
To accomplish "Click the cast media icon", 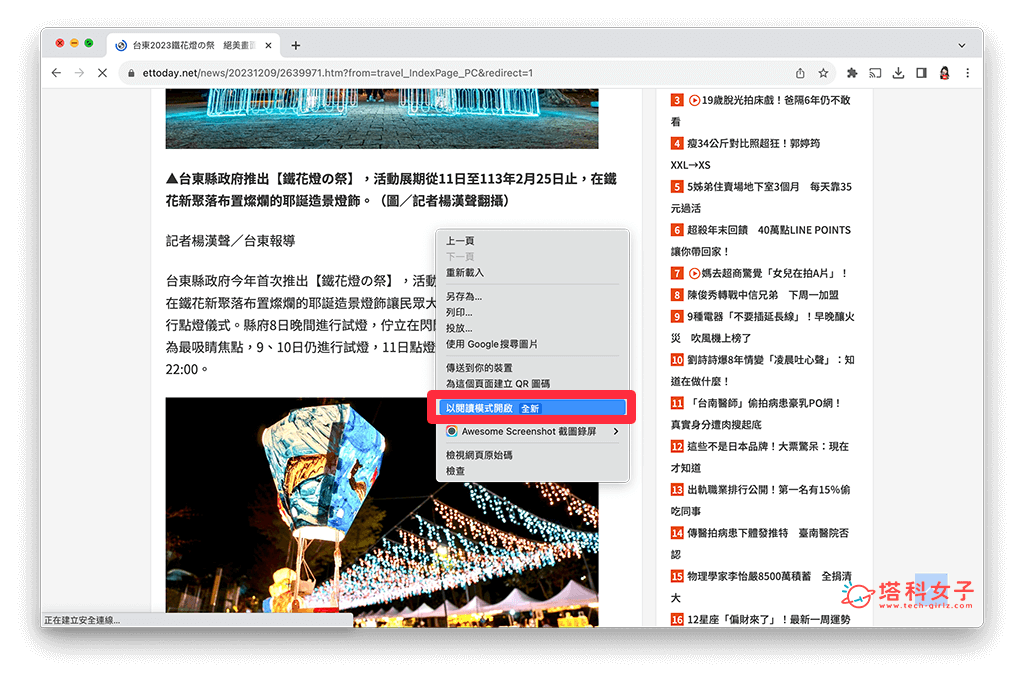I will [x=875, y=73].
